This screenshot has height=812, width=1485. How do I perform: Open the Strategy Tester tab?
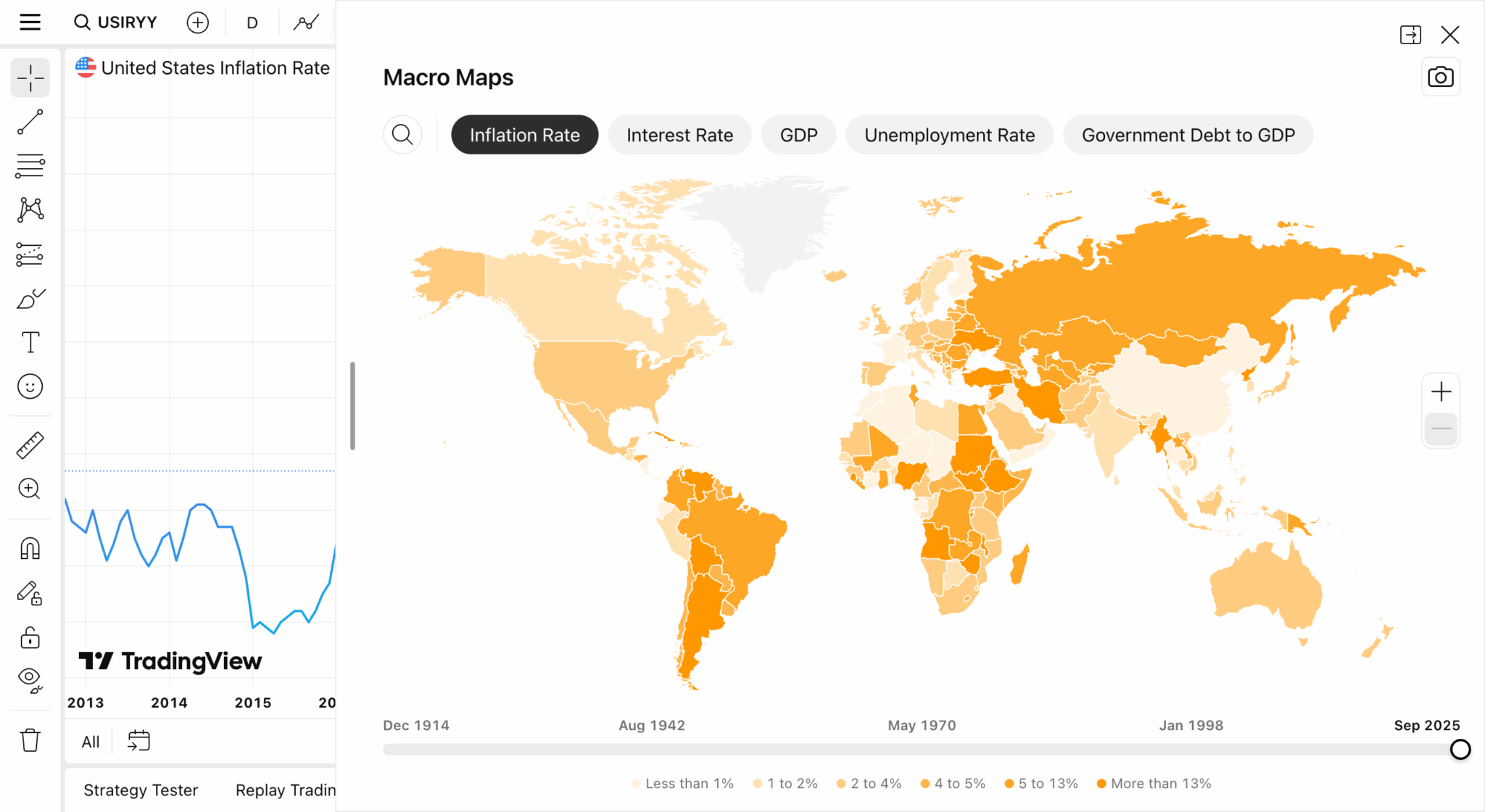[x=141, y=790]
